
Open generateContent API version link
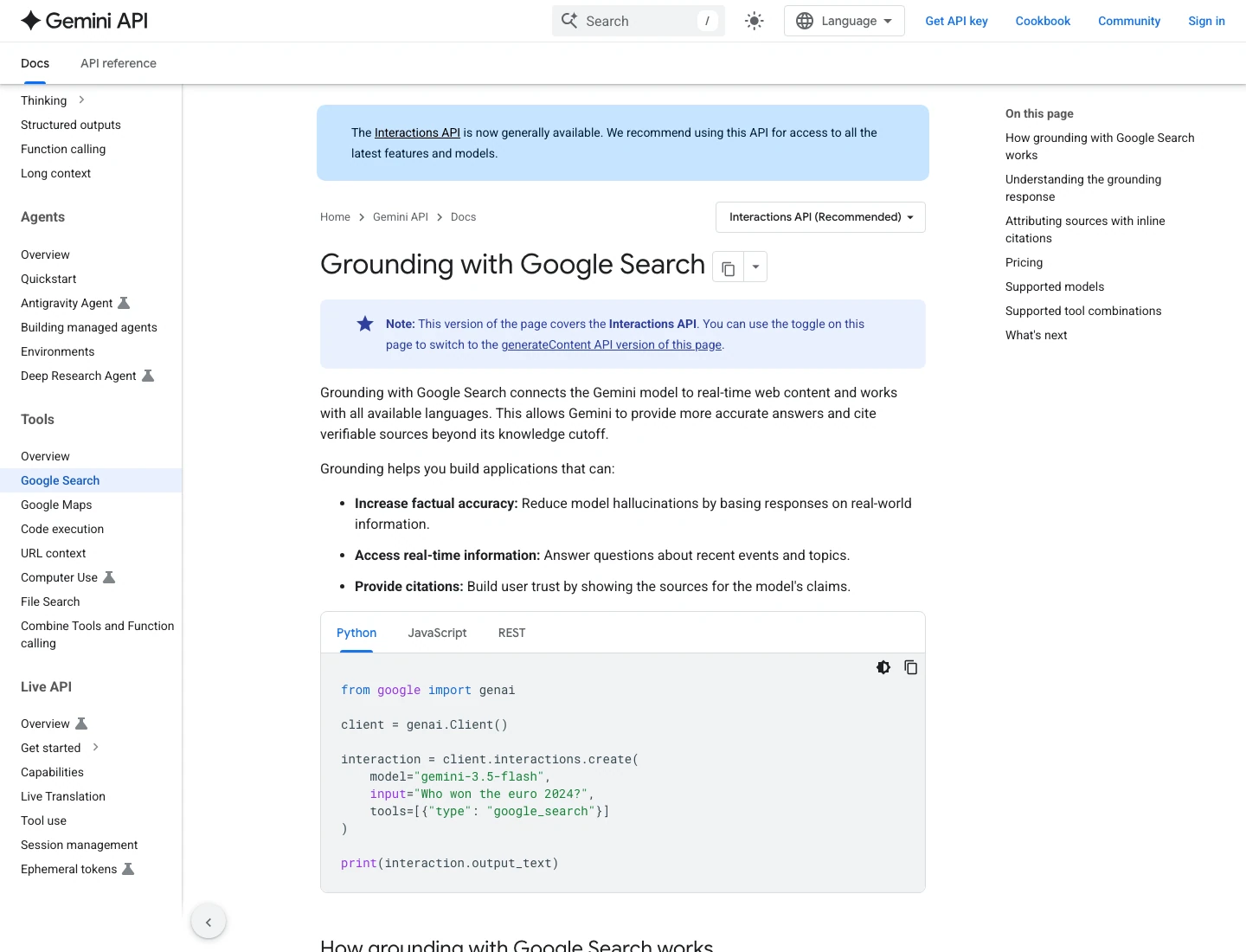pyautogui.click(x=611, y=344)
